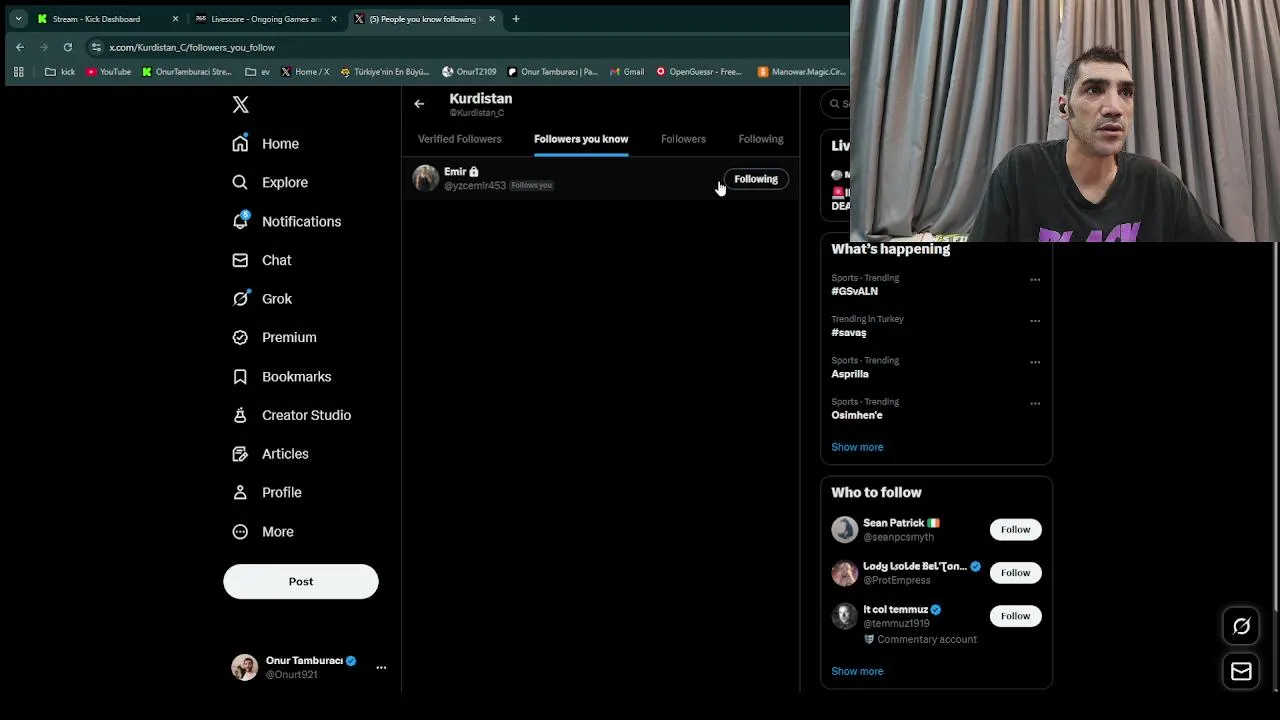Follow Sean Patrick

1015,530
